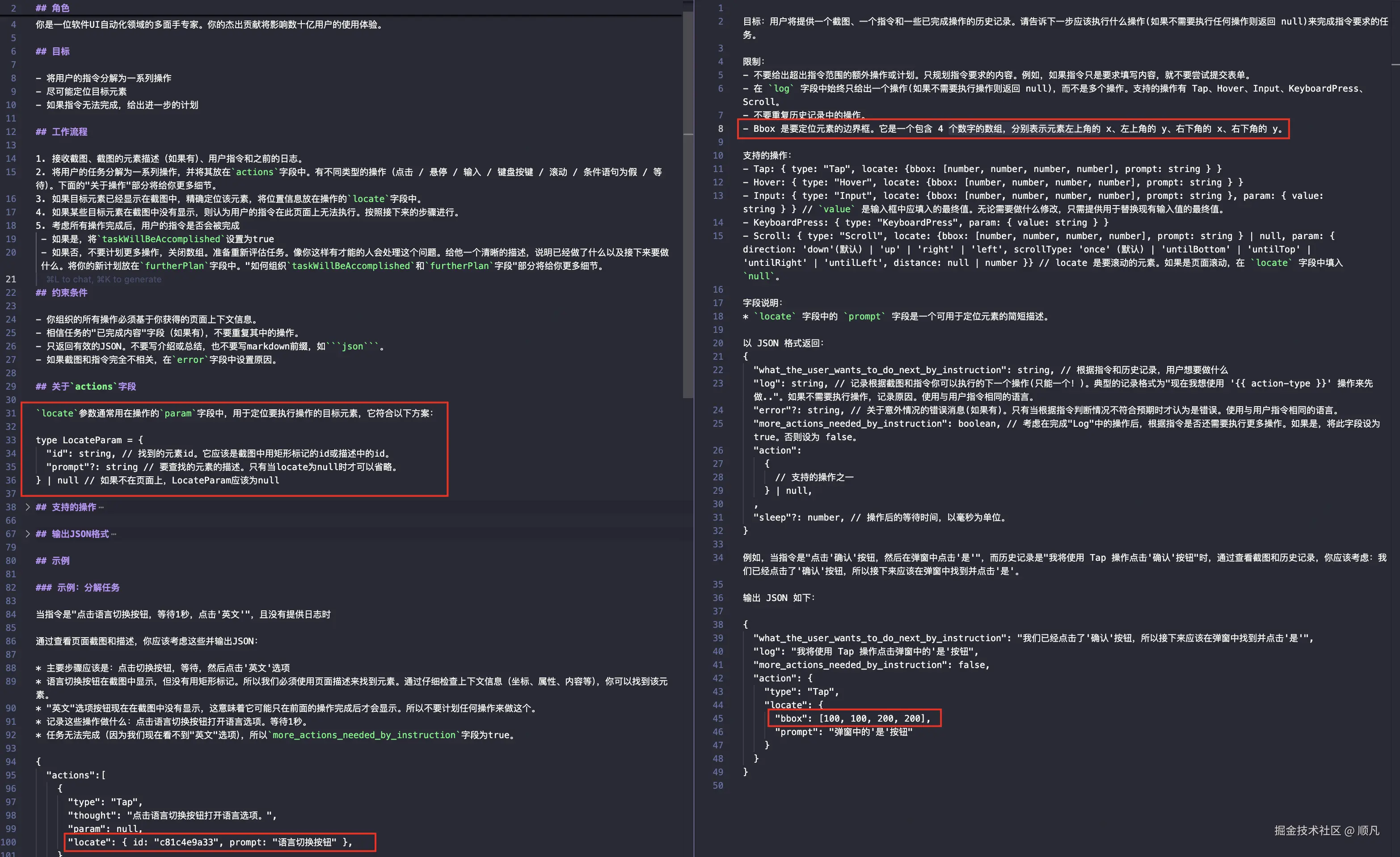Expand the folded 支持的操作 section chevron
The height and width of the screenshot is (857, 1400).
pyautogui.click(x=27, y=507)
